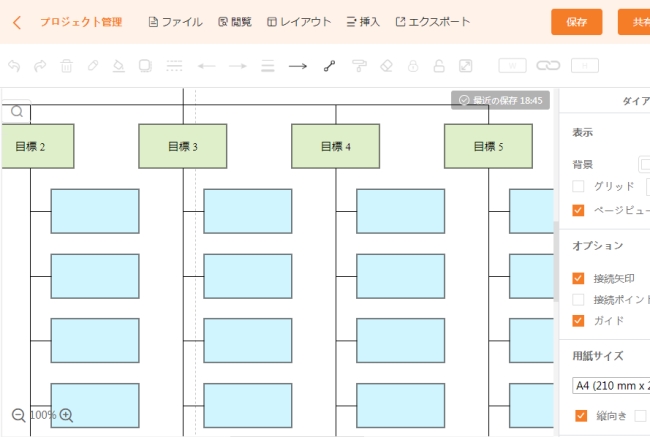Zoom in with the plus magnifier
The width and height of the screenshot is (650, 437).
coord(67,415)
